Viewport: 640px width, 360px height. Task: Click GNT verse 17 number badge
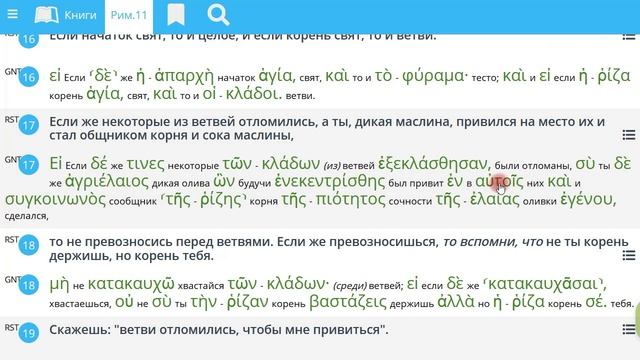29,165
